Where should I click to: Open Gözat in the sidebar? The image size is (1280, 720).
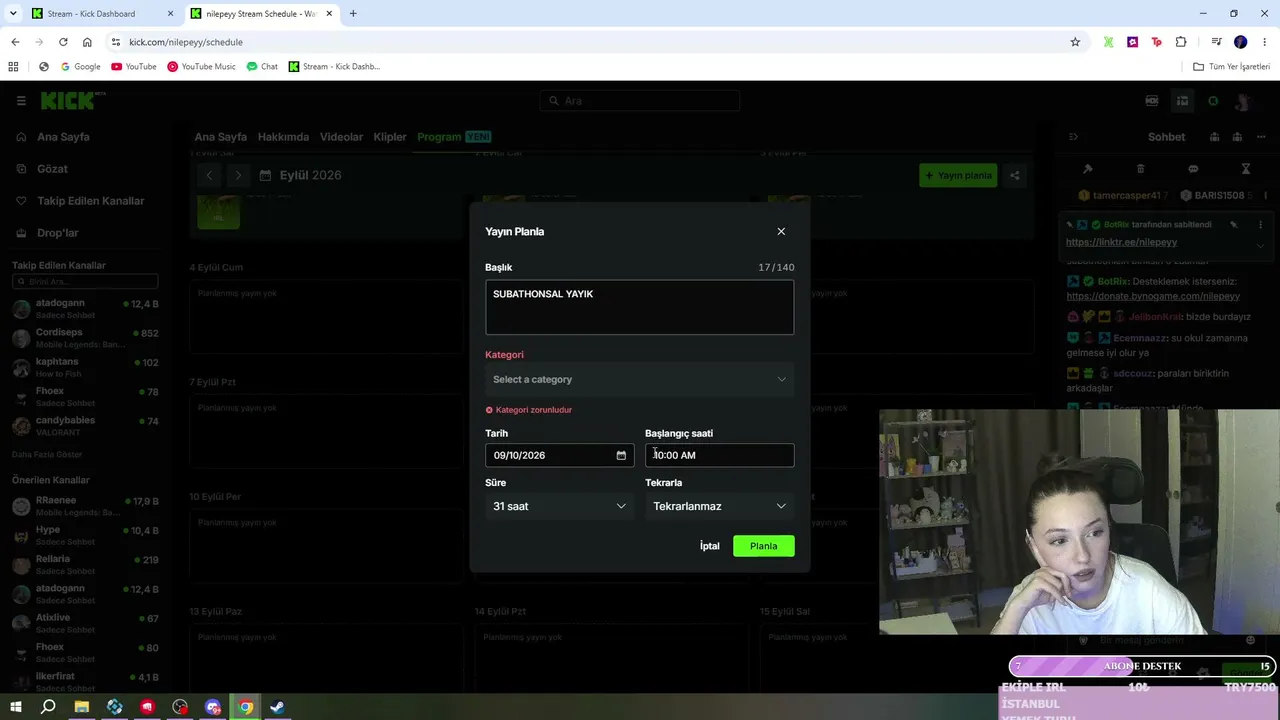coord(52,169)
